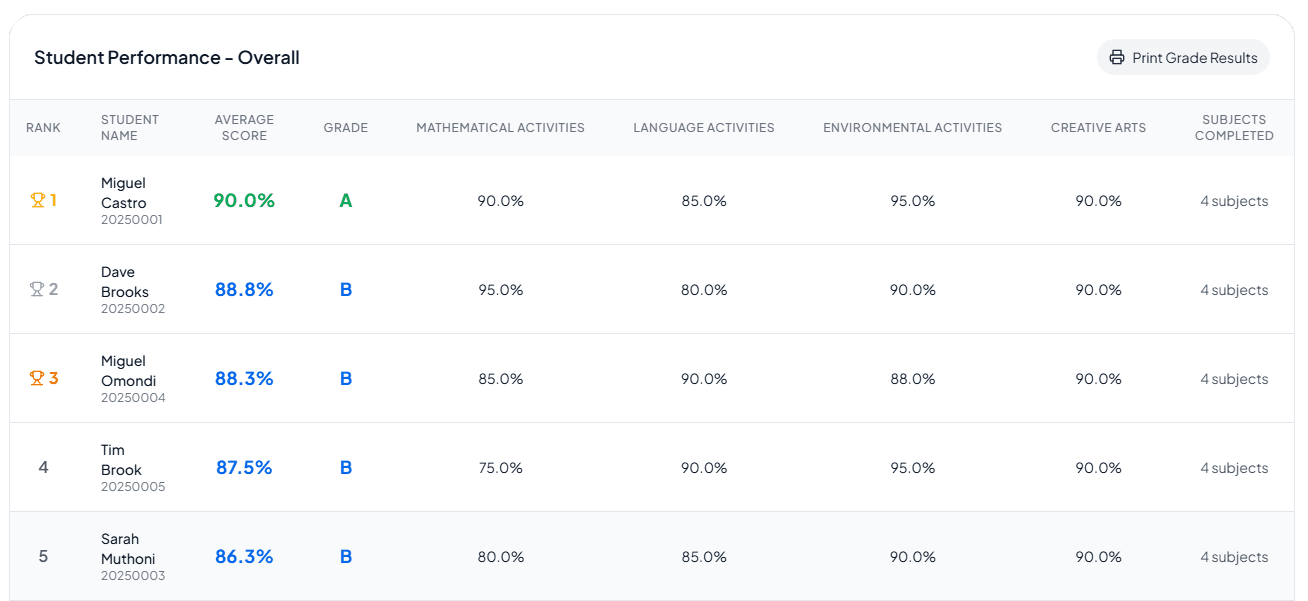Click the grade B beside Tim Brook

(346, 467)
